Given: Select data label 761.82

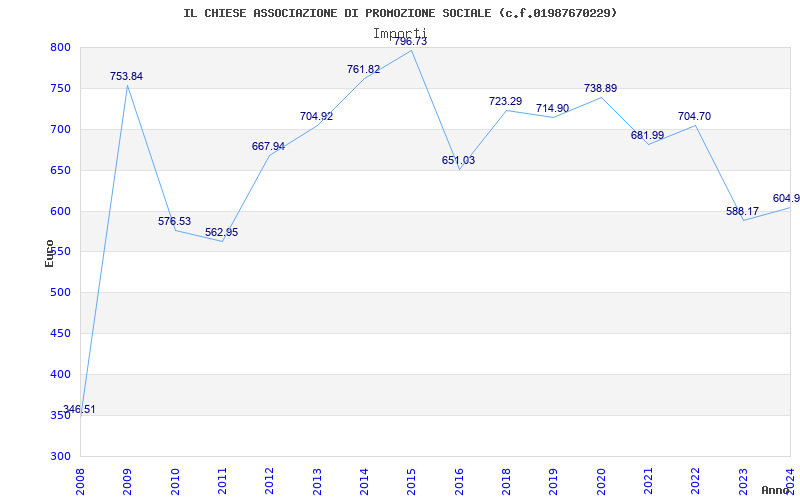Looking at the screenshot, I should click(x=363, y=69).
